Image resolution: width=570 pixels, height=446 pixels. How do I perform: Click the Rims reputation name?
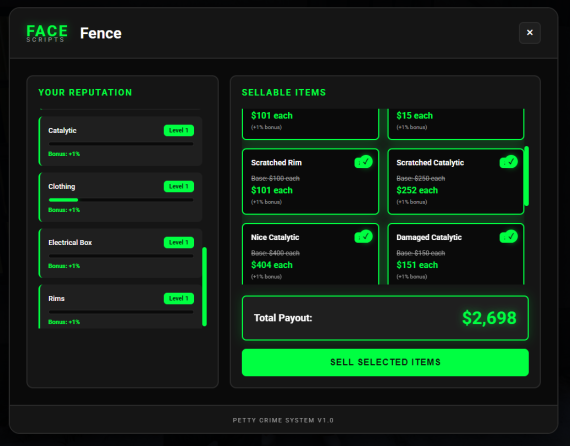point(56,298)
